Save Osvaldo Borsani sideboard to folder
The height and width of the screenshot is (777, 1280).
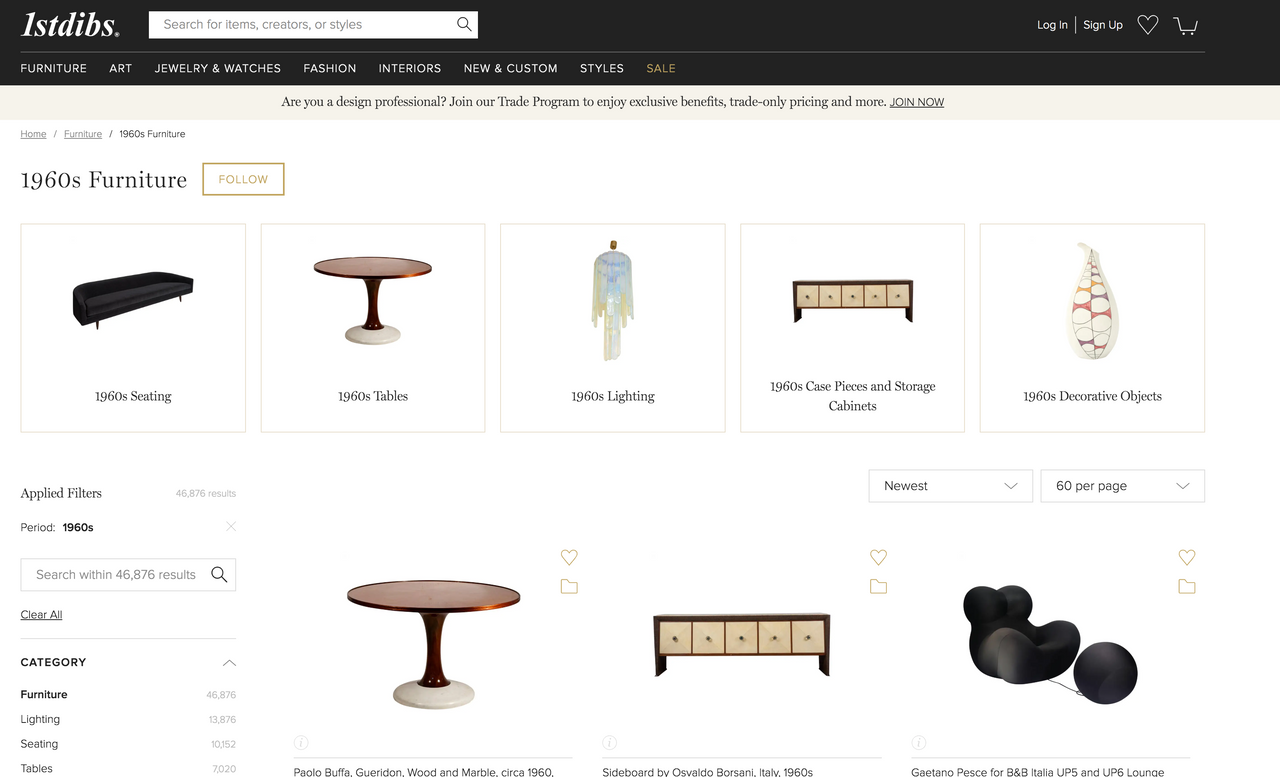[x=878, y=587]
